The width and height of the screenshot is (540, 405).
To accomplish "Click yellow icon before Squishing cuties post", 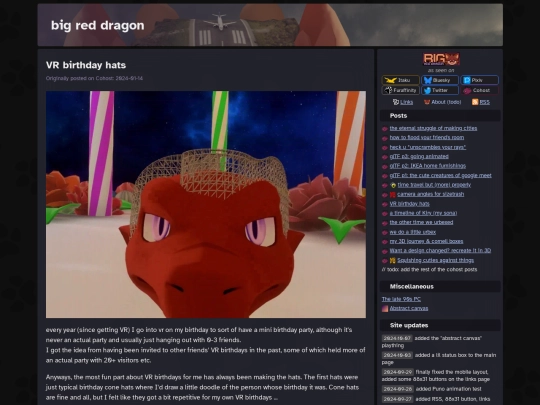I will click(x=393, y=260).
